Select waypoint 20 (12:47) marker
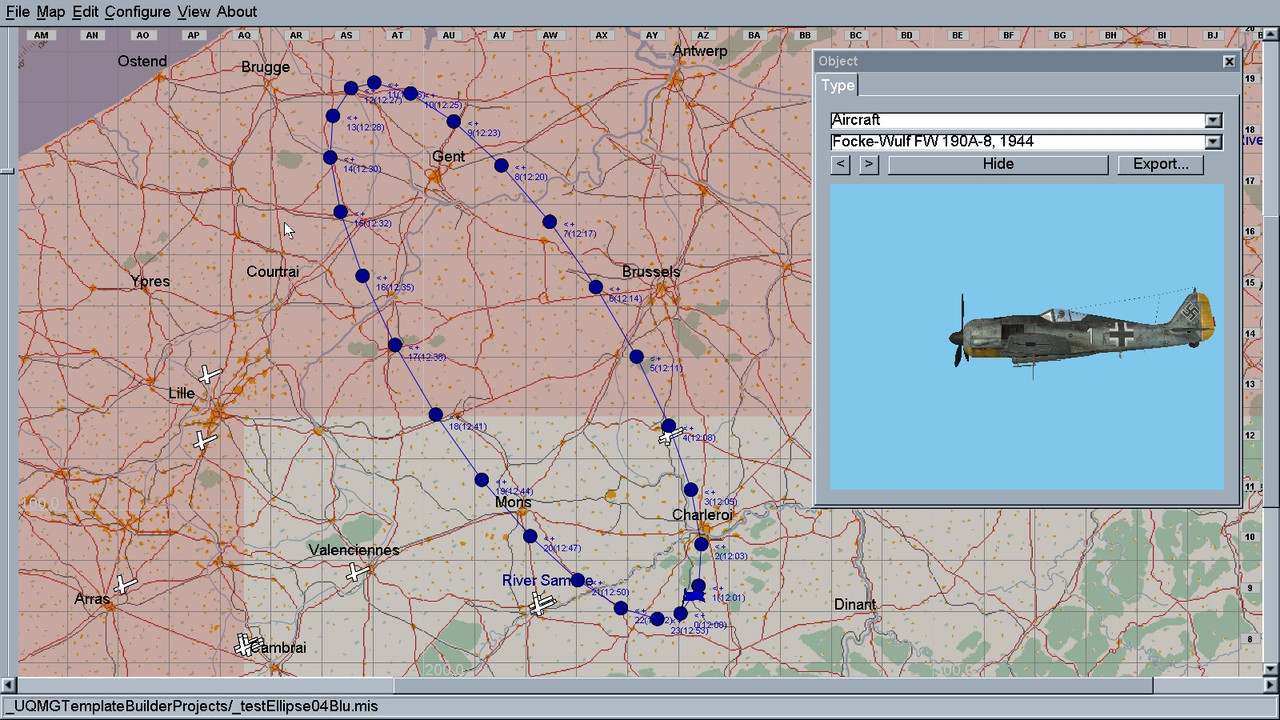1280x720 pixels. (530, 537)
